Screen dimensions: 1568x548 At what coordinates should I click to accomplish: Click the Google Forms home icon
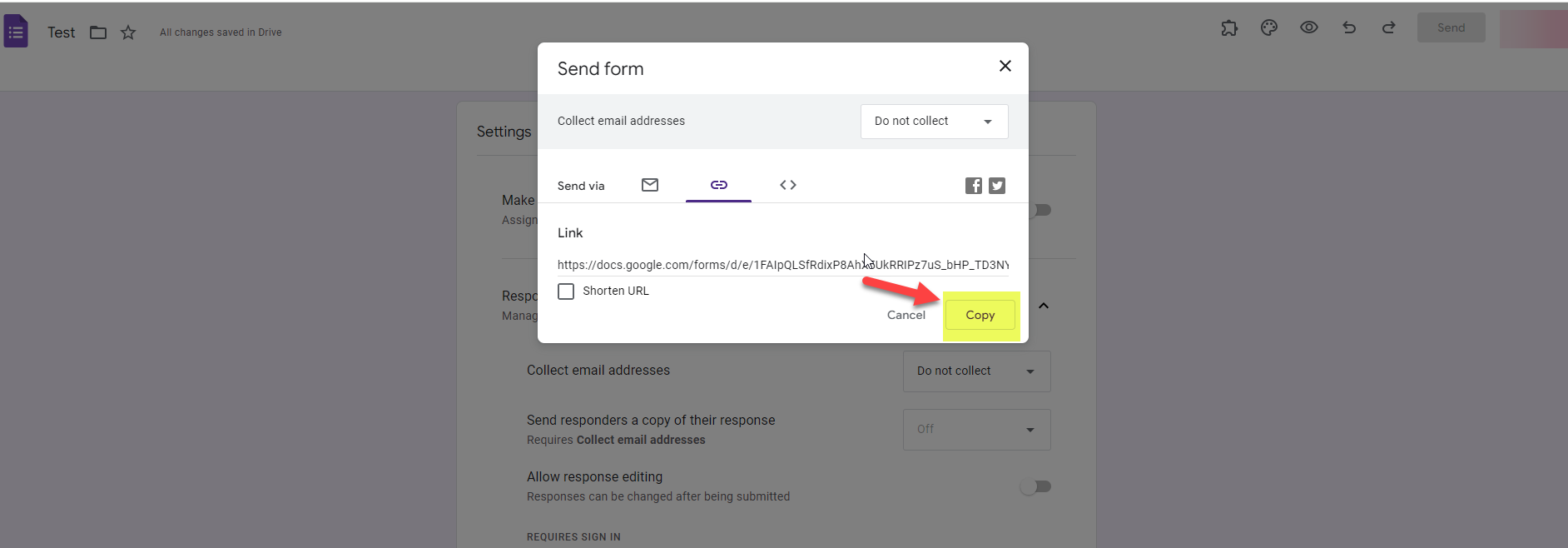pyautogui.click(x=16, y=32)
